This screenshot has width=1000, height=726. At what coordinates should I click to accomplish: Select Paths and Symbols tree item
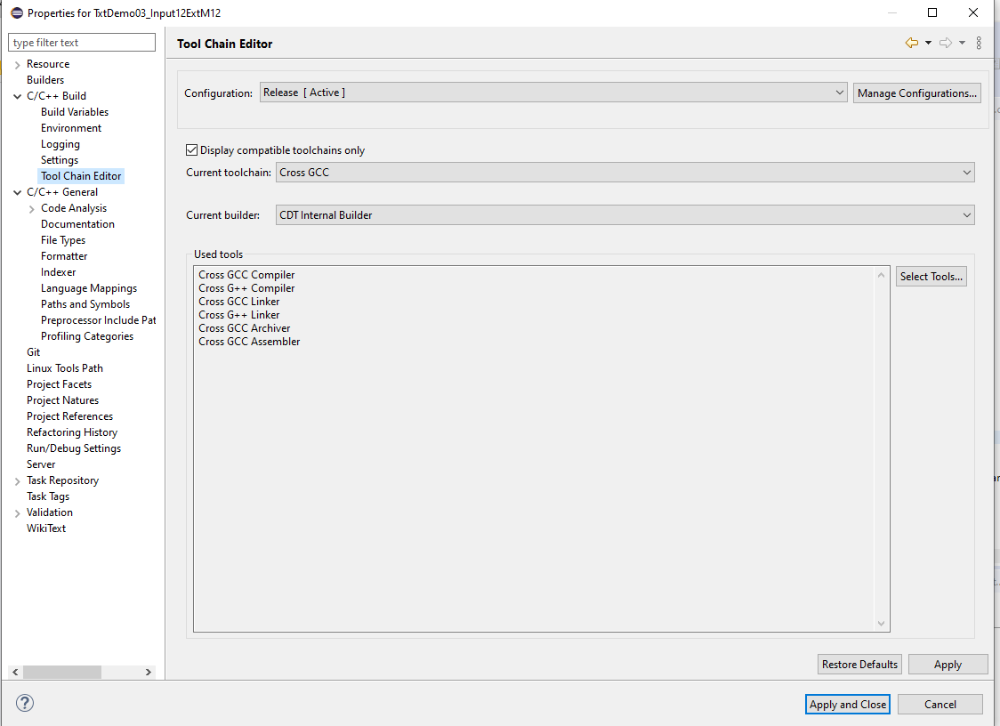[85, 304]
